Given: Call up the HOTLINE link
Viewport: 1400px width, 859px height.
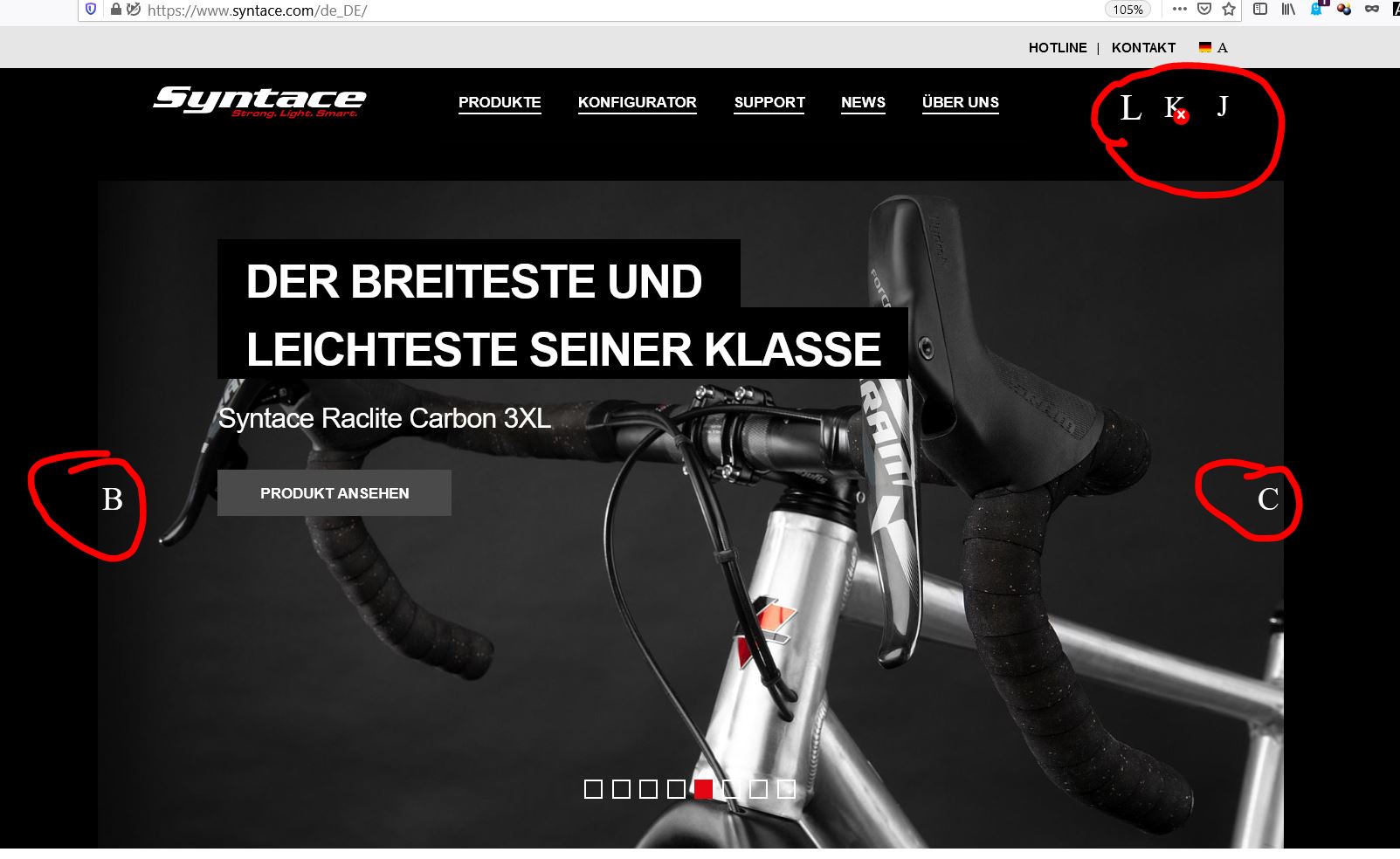Looking at the screenshot, I should click(1058, 48).
